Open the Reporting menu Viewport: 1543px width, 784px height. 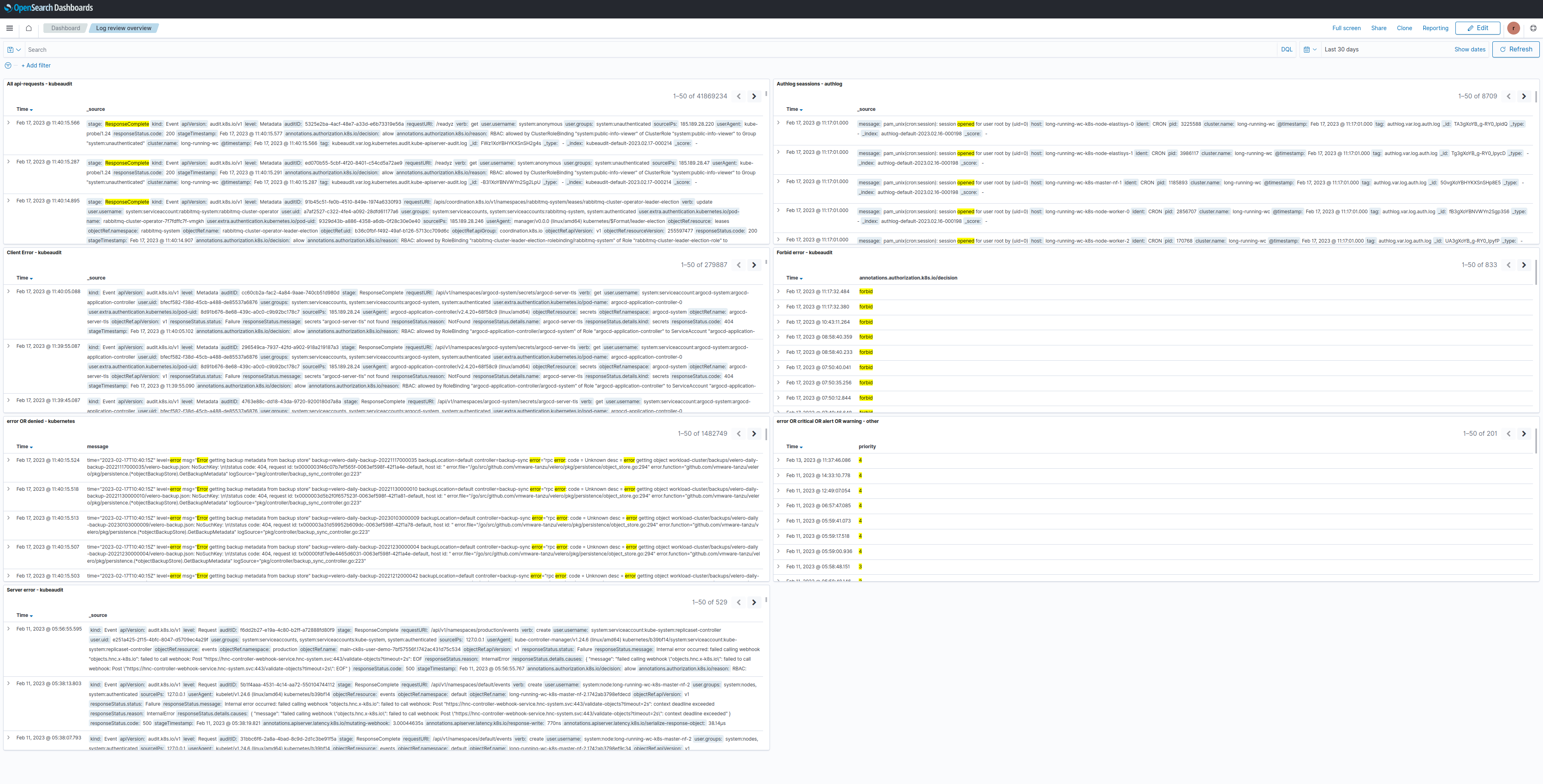point(1435,28)
